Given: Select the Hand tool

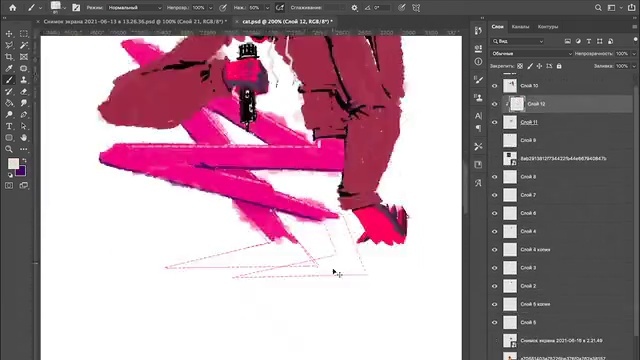Looking at the screenshot, I should [24, 138].
